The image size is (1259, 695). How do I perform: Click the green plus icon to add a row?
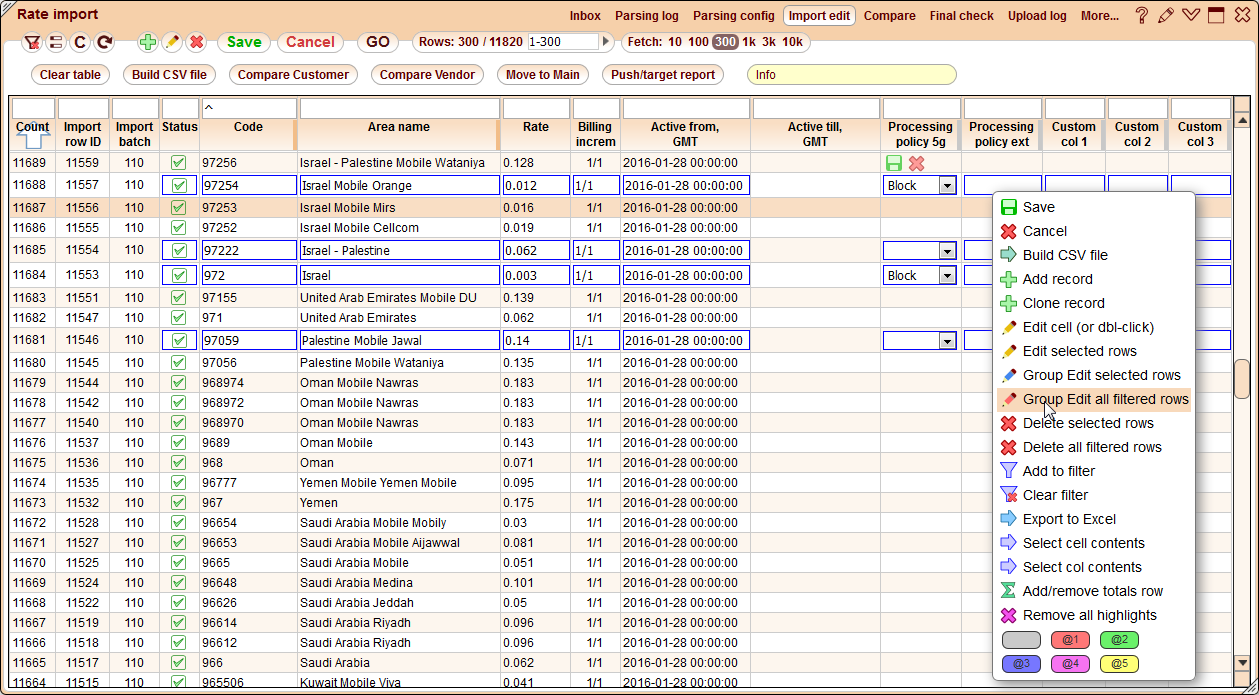click(x=147, y=43)
